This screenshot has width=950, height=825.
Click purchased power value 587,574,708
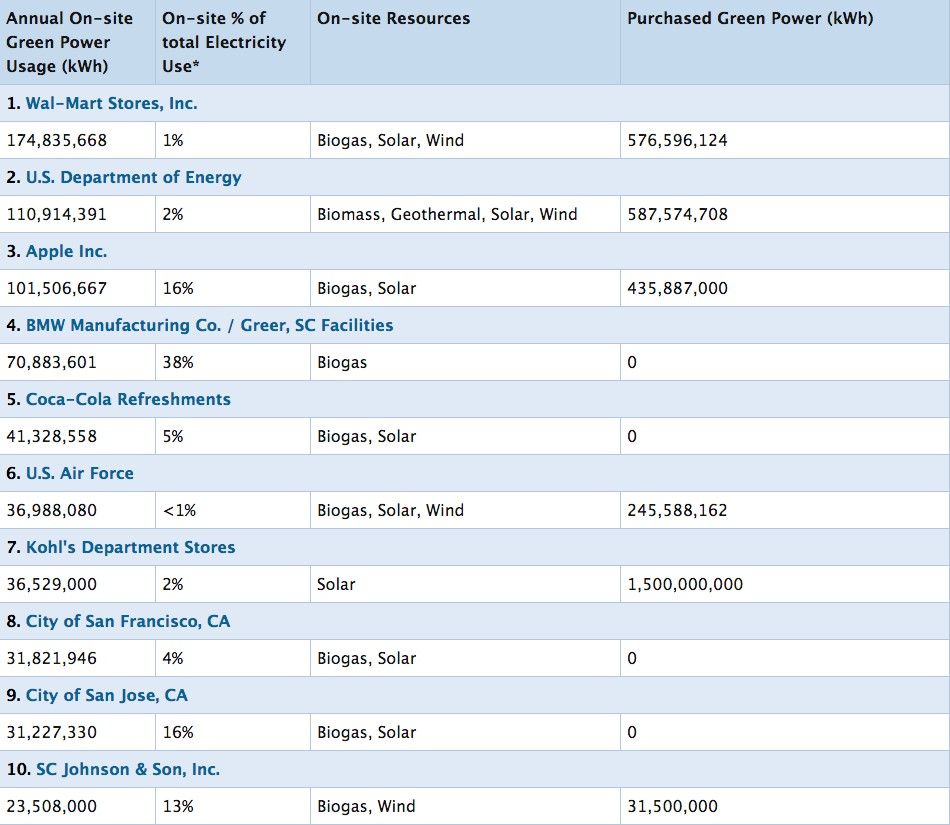[x=677, y=214]
